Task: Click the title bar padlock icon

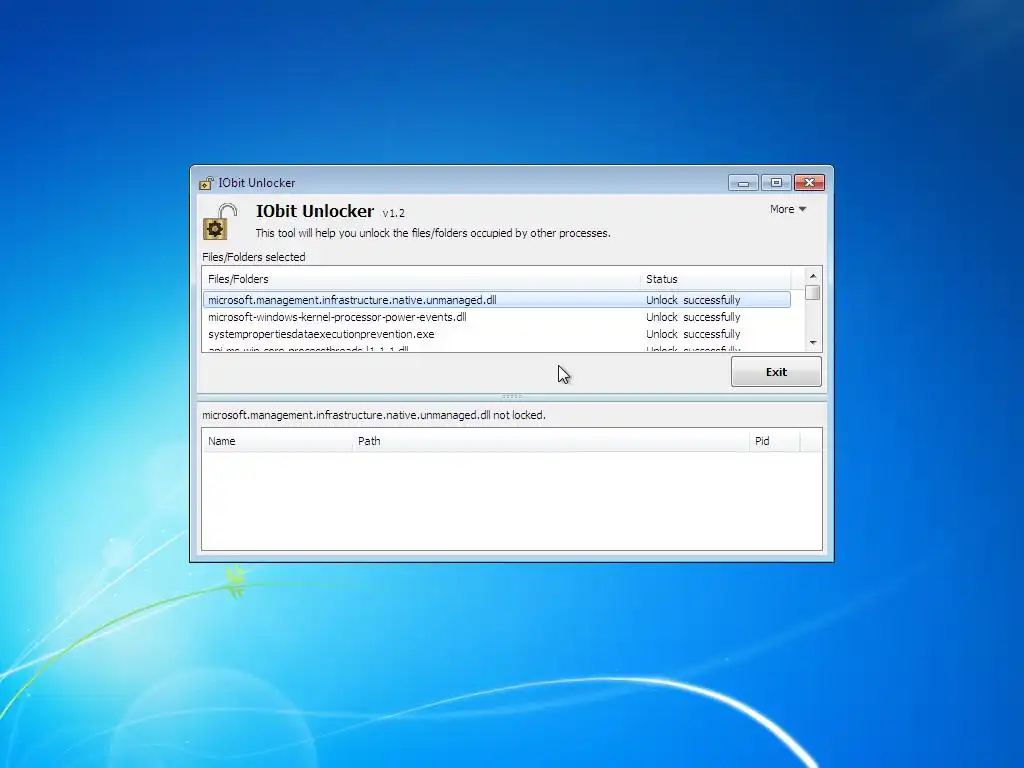Action: (x=206, y=183)
